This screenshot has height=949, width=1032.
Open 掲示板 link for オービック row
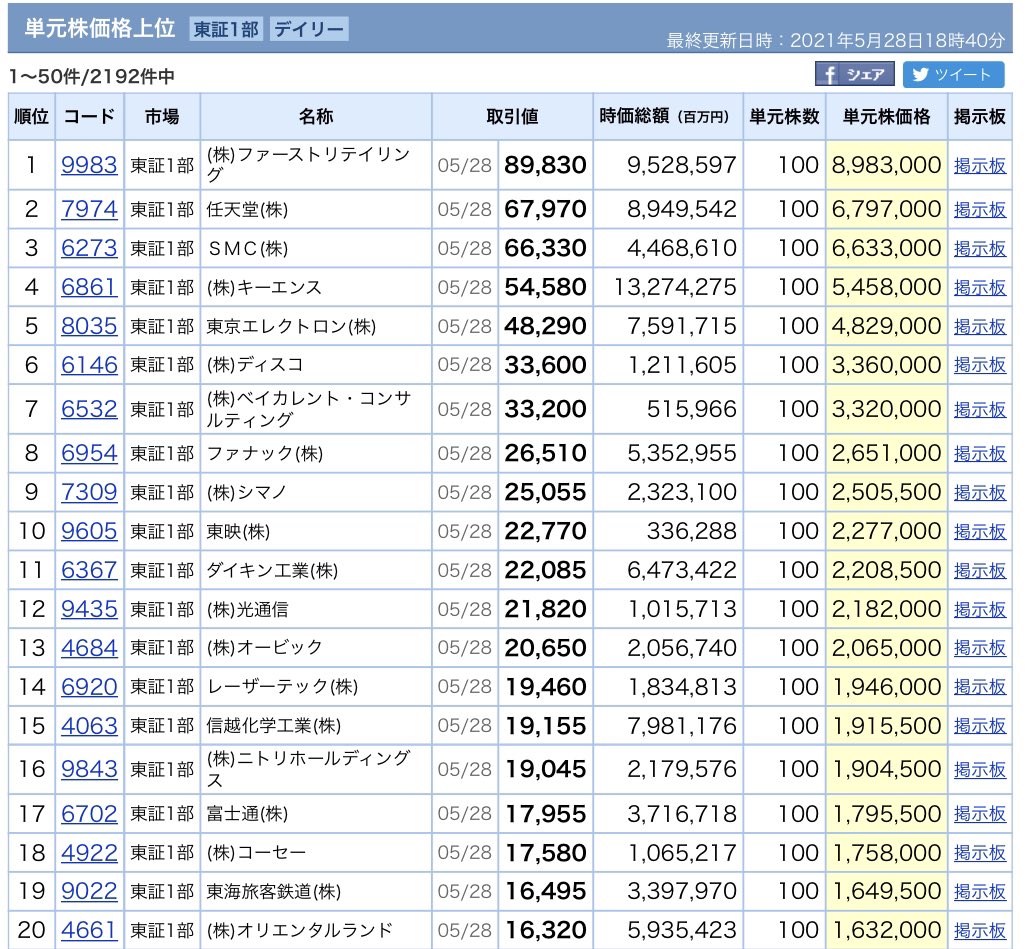tap(980, 648)
